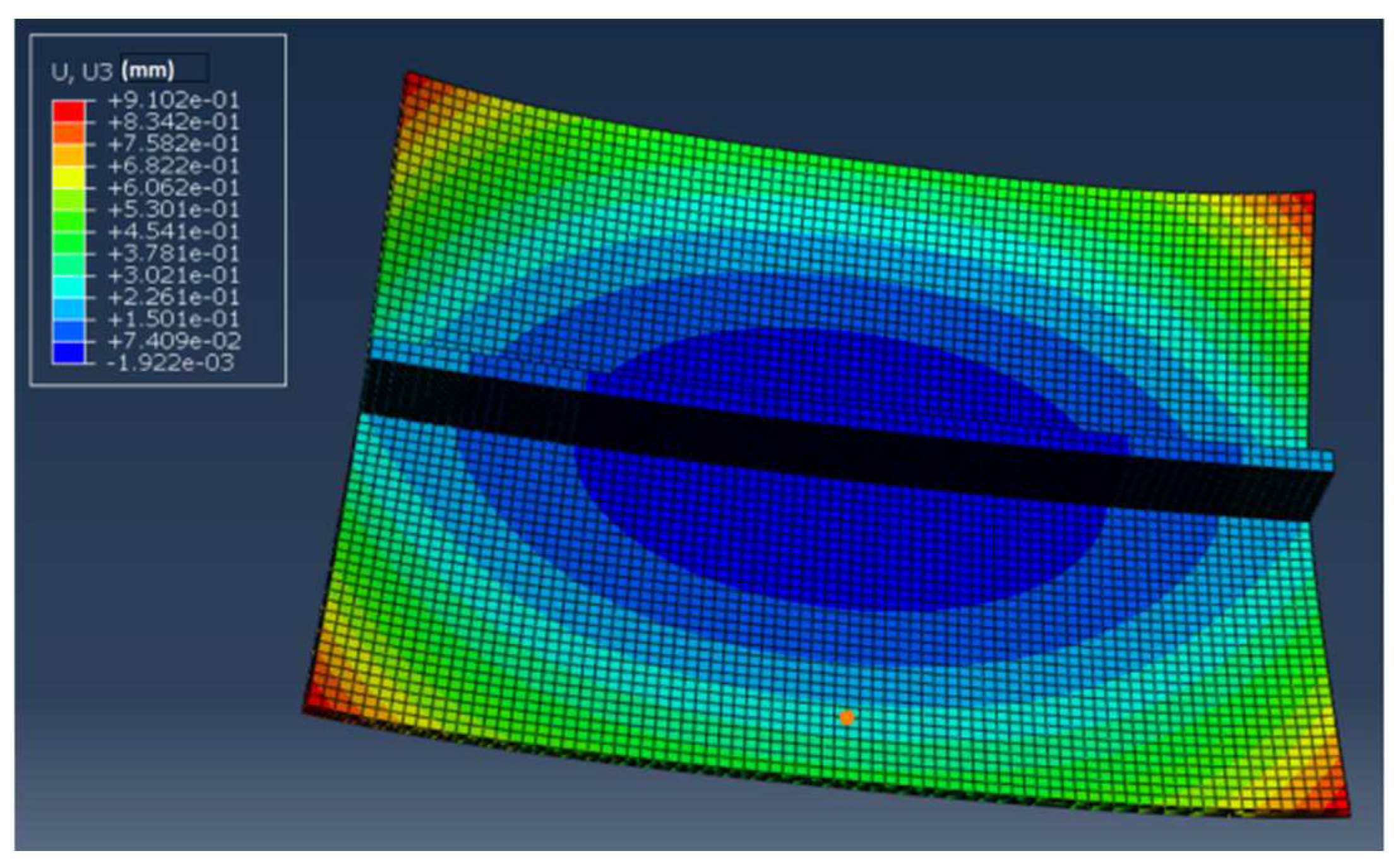Click the red swatch atop the legend
1396x868 pixels.
tap(68, 110)
